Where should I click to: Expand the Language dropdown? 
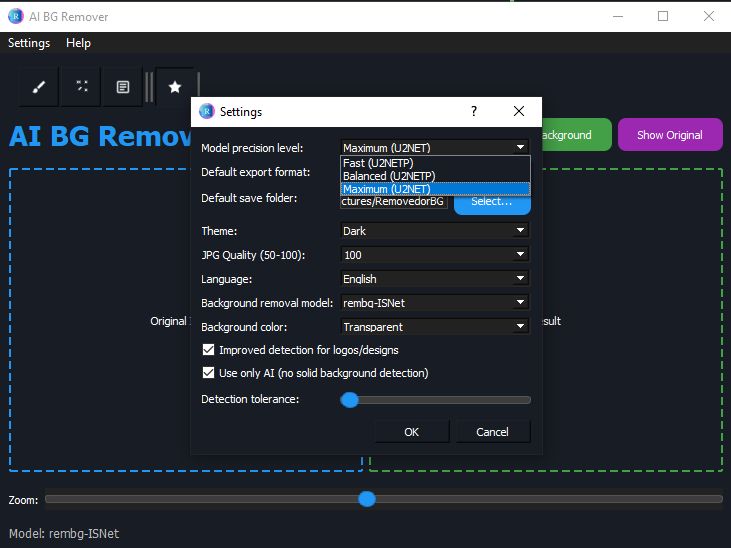(434, 279)
